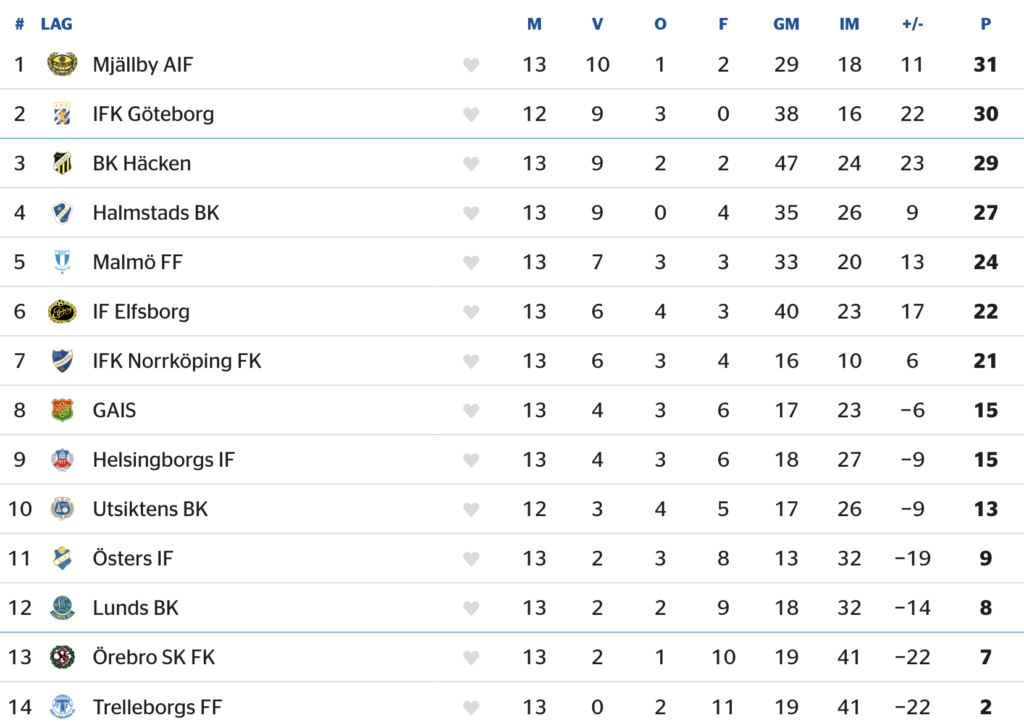
Task: Click the GAIS club badge
Action: [x=62, y=410]
